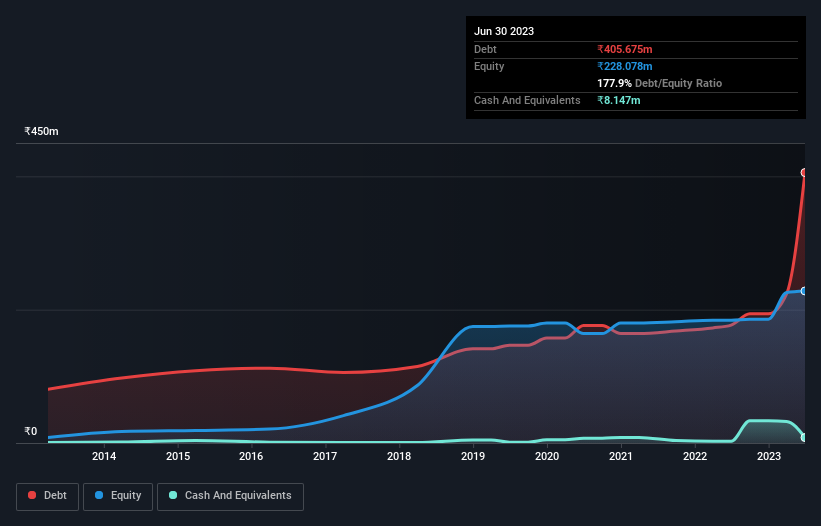Click the 2017 x-axis label
821x526 pixels.
click(325, 456)
